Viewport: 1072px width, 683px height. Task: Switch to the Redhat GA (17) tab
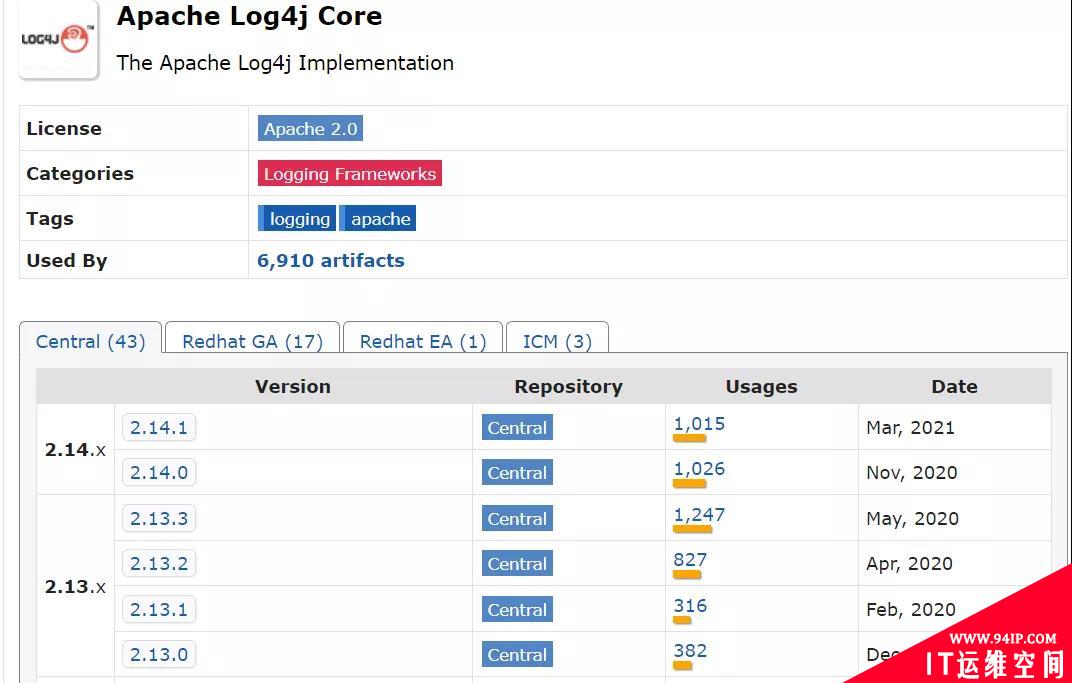point(252,341)
